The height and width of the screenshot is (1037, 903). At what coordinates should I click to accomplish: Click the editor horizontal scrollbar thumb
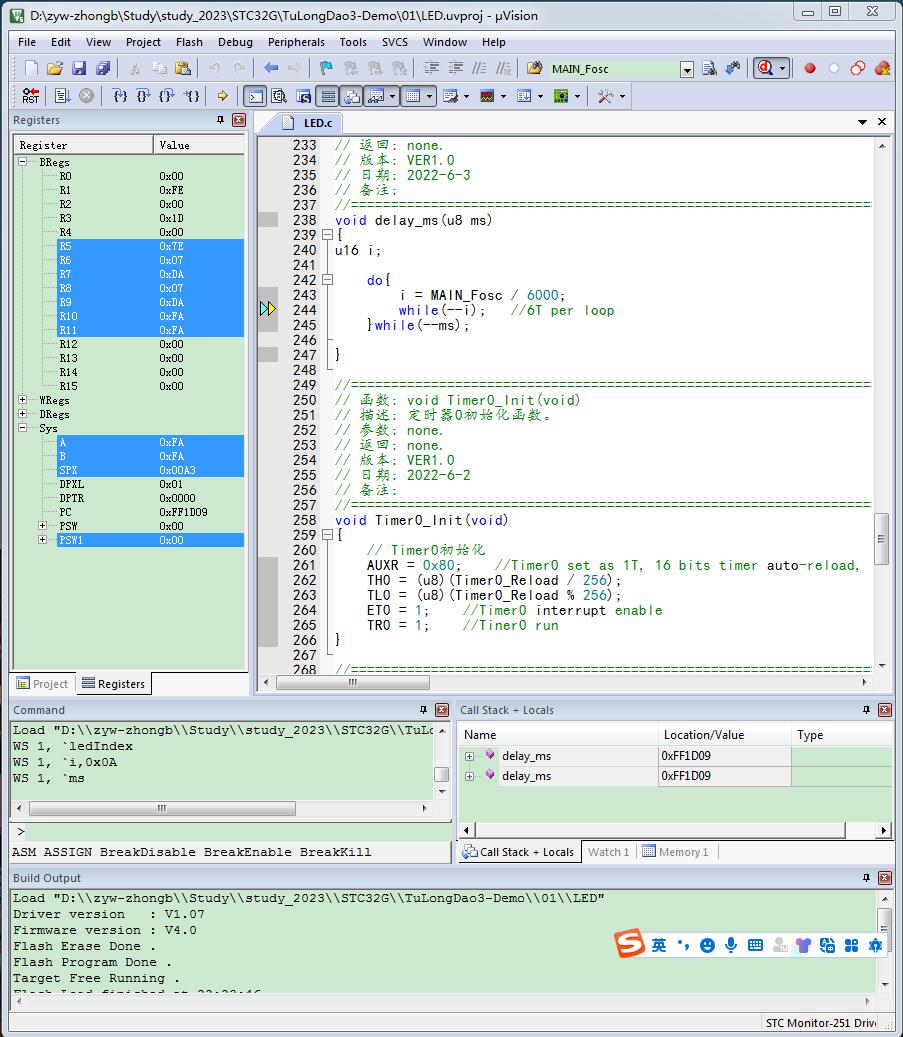coord(353,682)
